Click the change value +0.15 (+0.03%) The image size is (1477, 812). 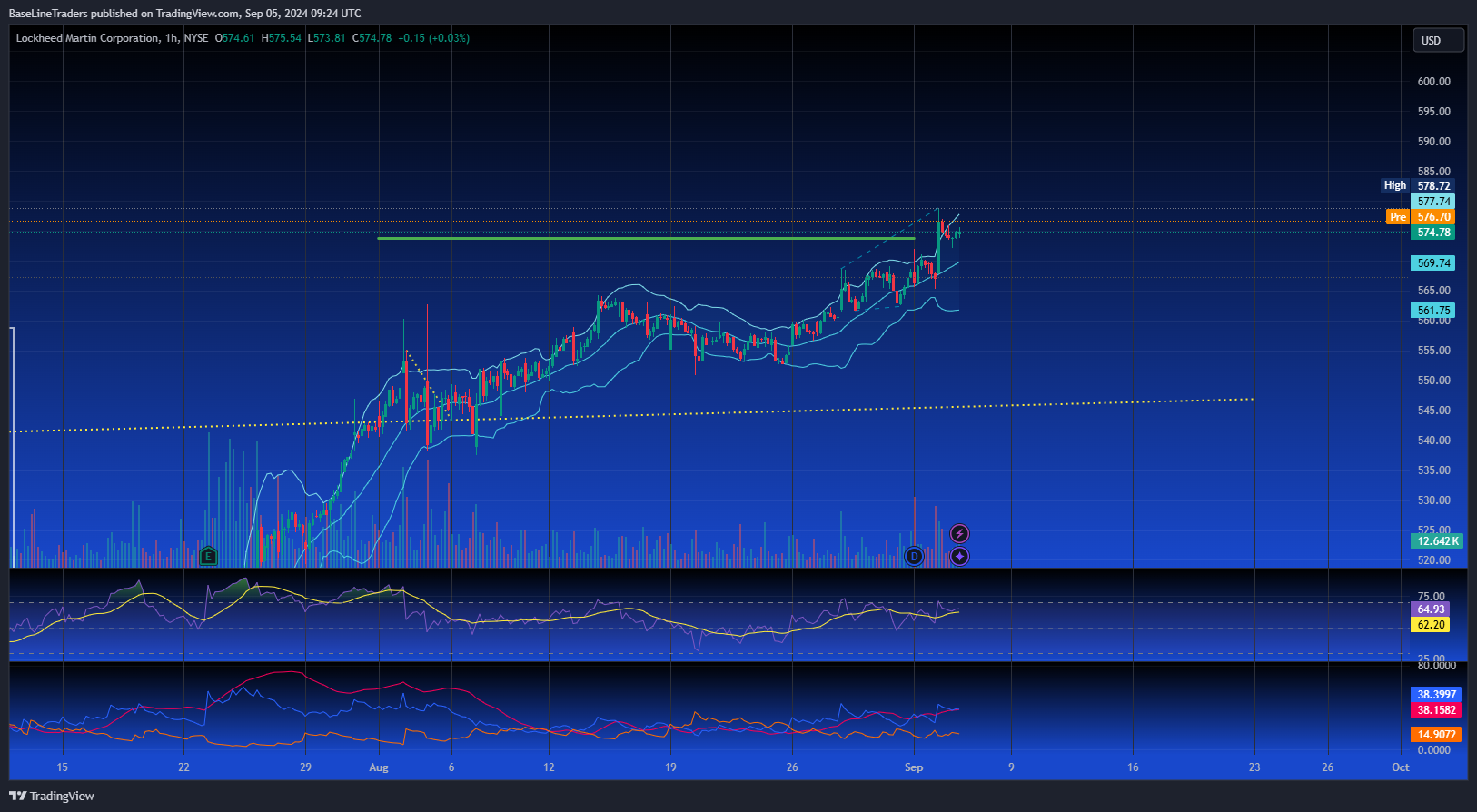pos(434,38)
